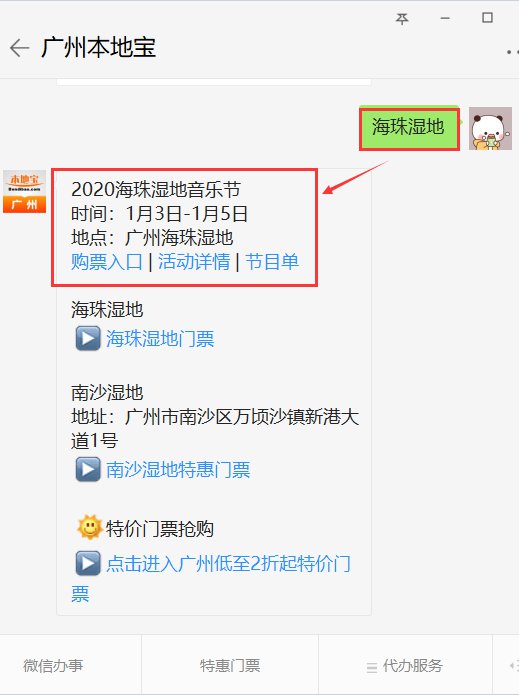The image size is (519, 695).
Task: Open the 海珠湿地门票 link
Action: coord(160,339)
